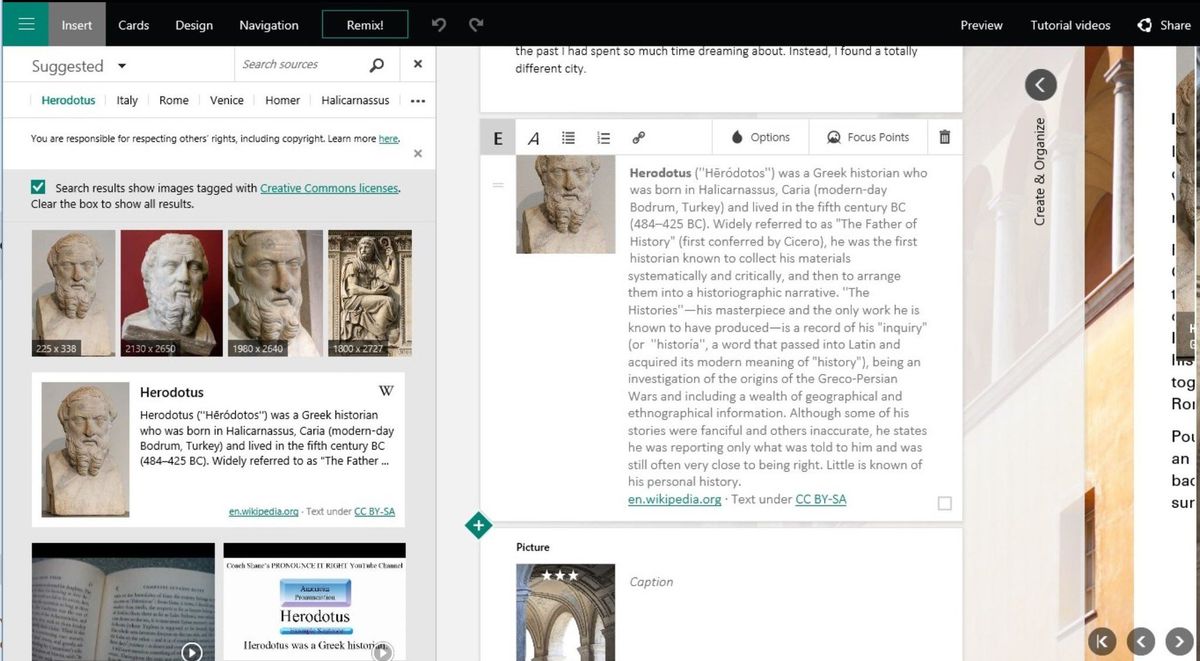Open the Design tab
This screenshot has width=1200, height=661.
click(x=193, y=24)
